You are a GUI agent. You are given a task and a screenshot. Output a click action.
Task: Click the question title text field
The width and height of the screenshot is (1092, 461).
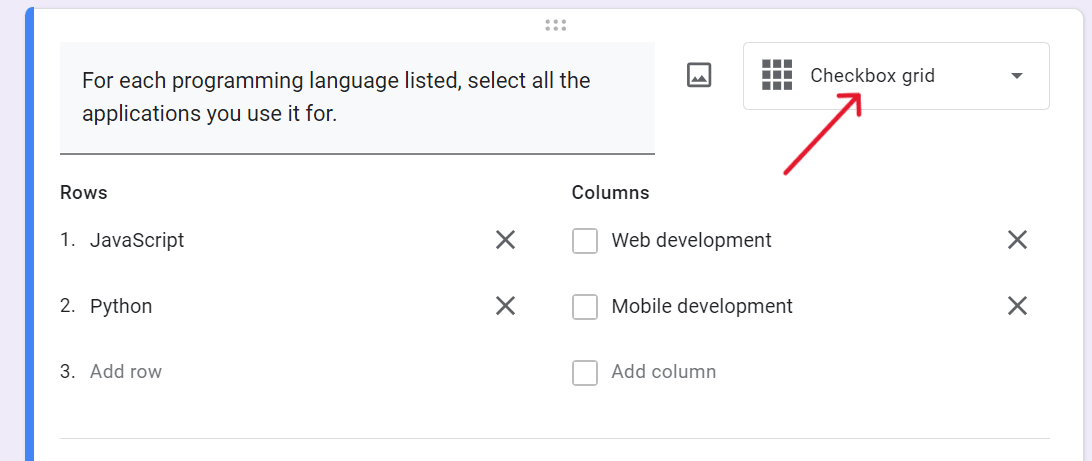[357, 97]
